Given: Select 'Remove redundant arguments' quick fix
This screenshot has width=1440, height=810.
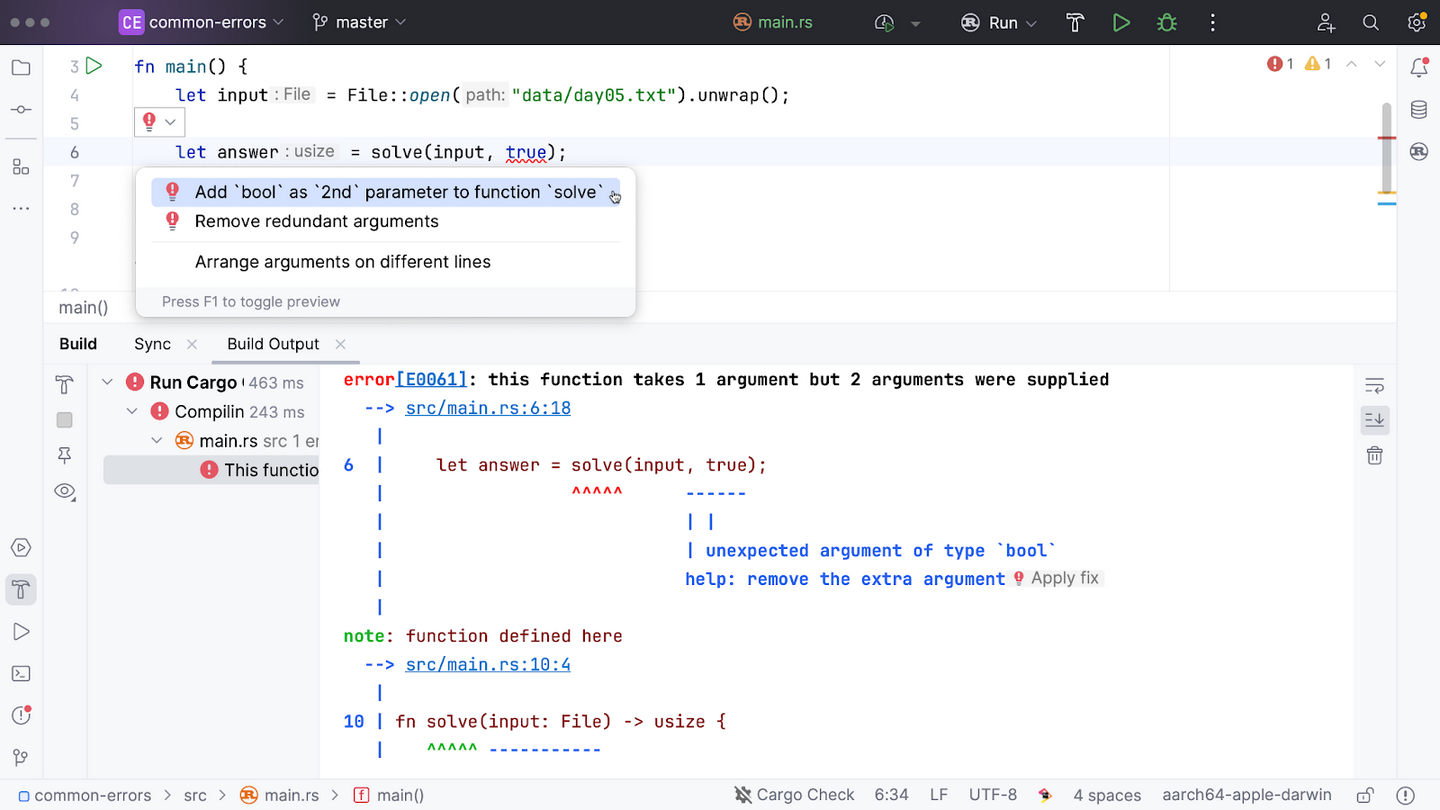Looking at the screenshot, I should click(x=316, y=221).
